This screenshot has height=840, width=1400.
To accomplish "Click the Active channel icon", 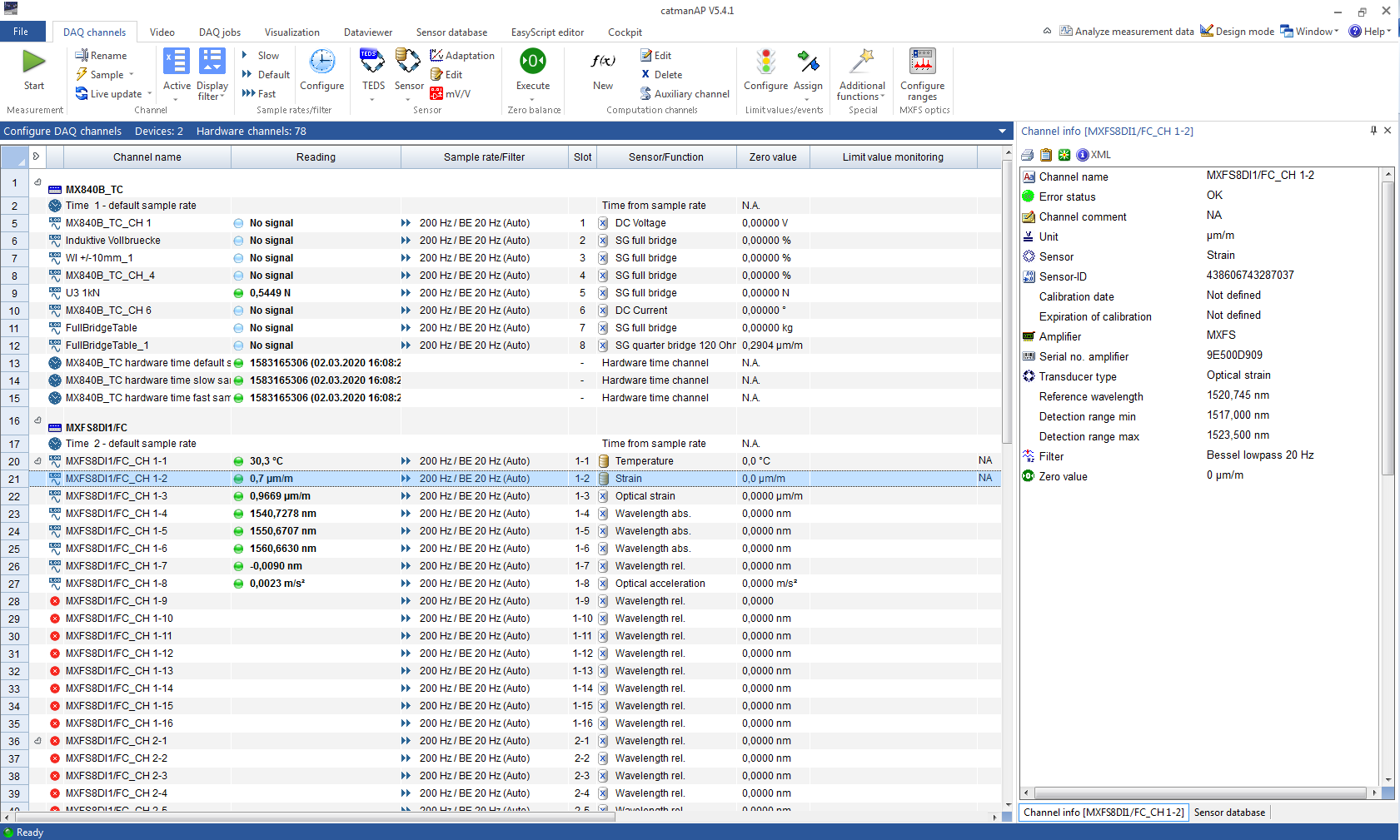I will (x=177, y=62).
